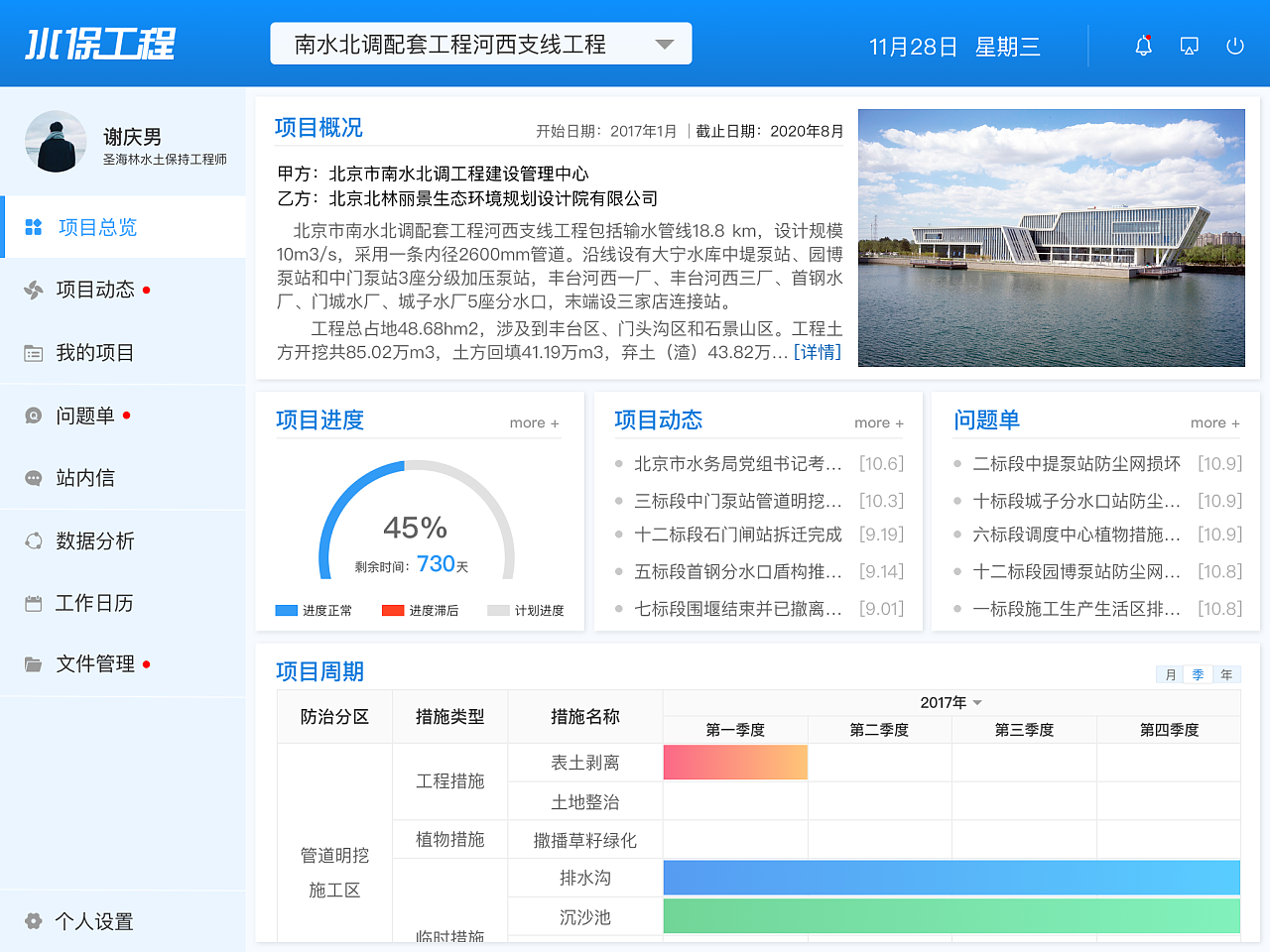
Task: Switch project cycle to 年 view
Action: pos(1226,674)
